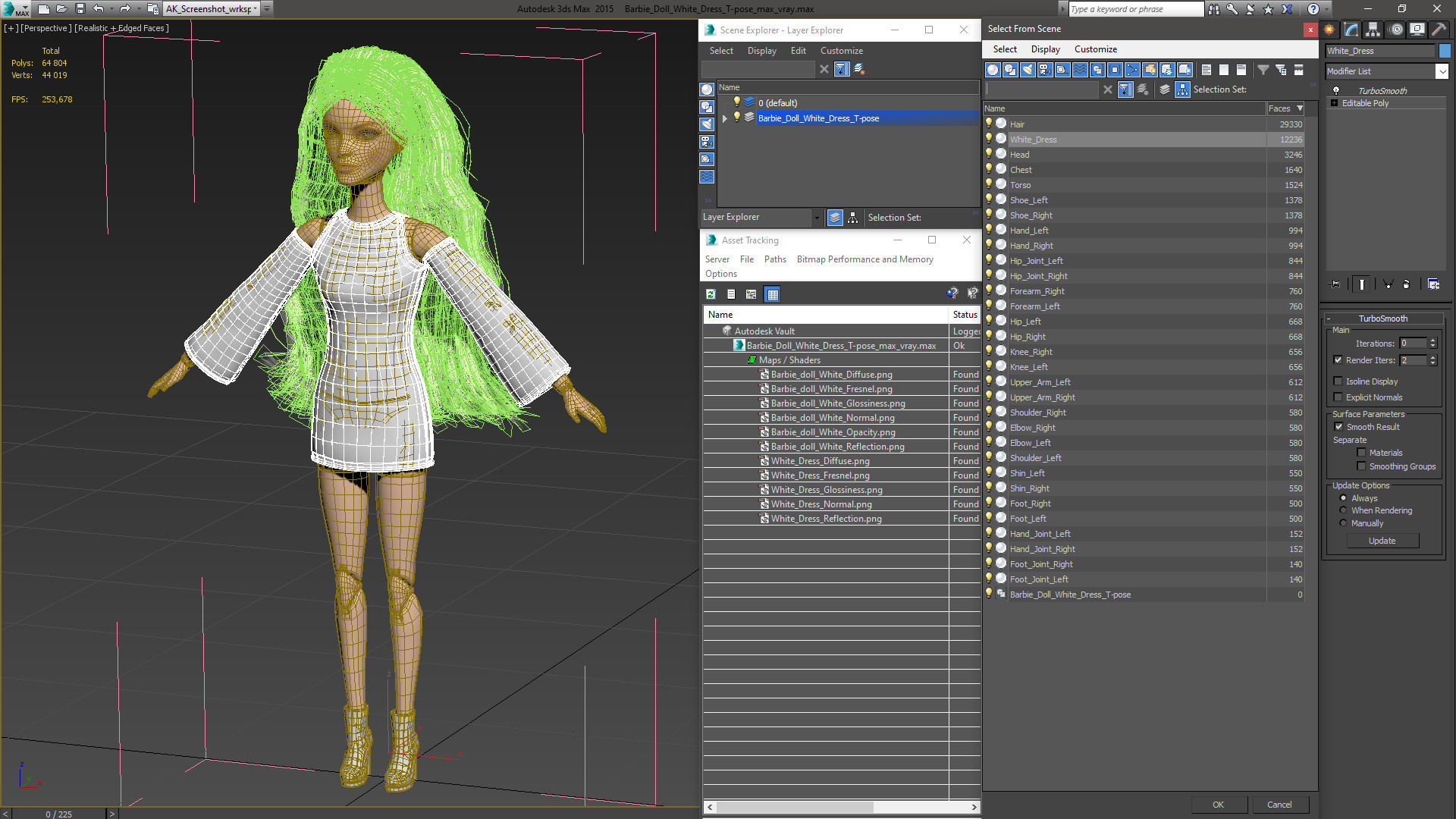Save the scene with floppy disk icon

pos(80,9)
